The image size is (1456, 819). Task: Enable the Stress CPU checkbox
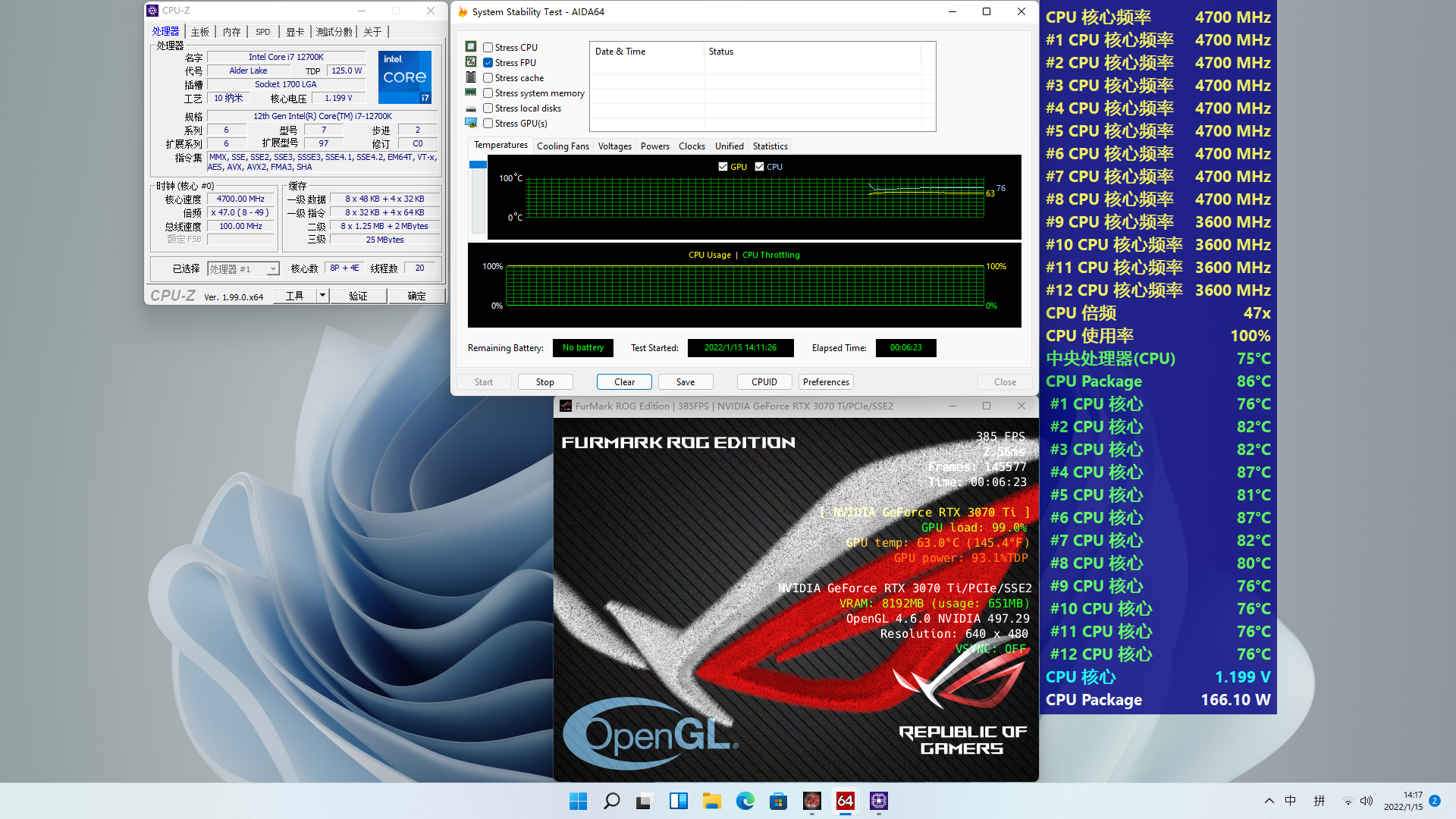tap(488, 47)
